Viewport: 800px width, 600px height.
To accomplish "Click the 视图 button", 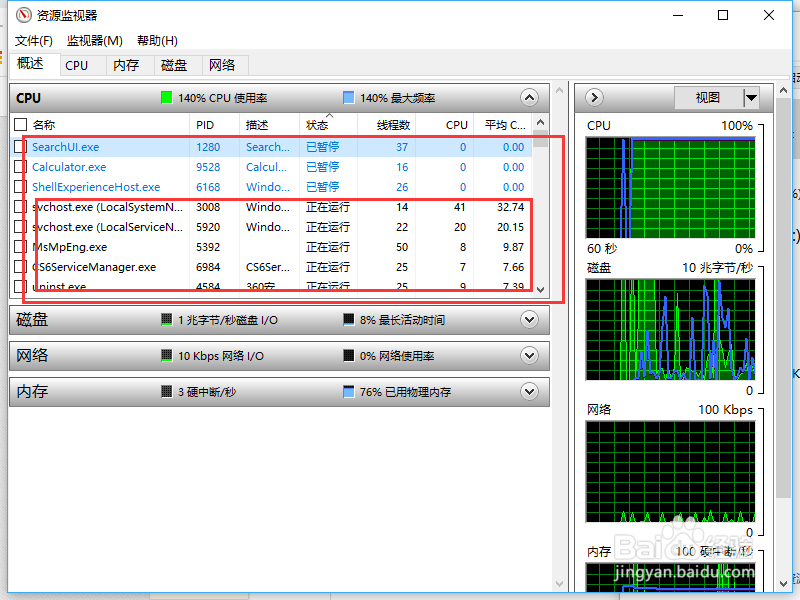I will click(x=708, y=97).
